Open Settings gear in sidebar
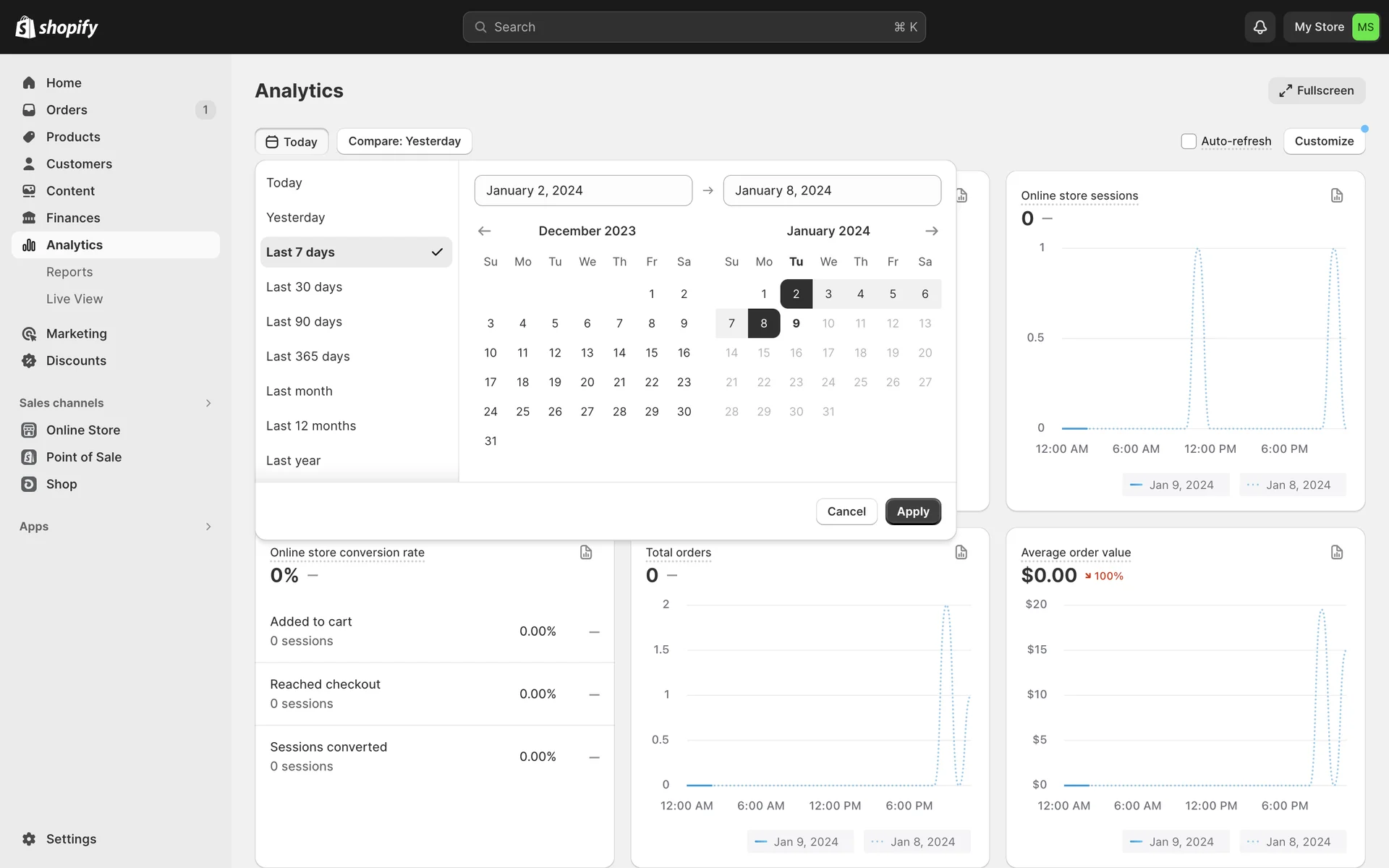The height and width of the screenshot is (868, 1389). point(29,839)
